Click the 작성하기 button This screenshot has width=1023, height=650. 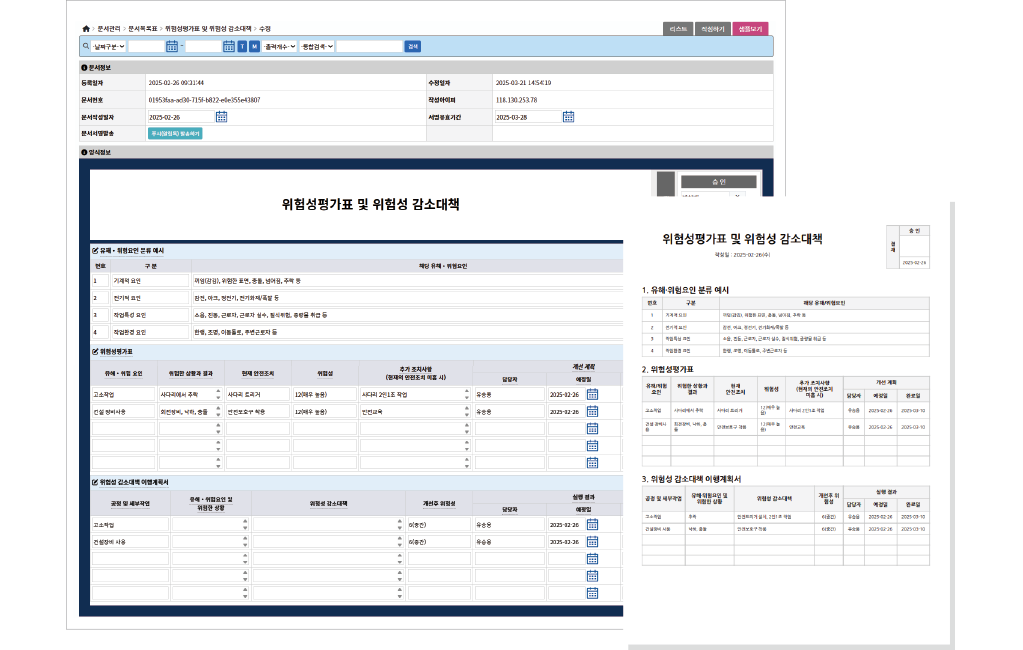coord(712,29)
